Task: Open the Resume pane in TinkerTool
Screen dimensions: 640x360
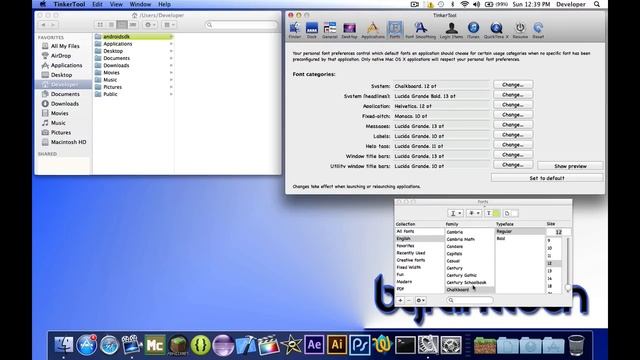Action: (520, 31)
